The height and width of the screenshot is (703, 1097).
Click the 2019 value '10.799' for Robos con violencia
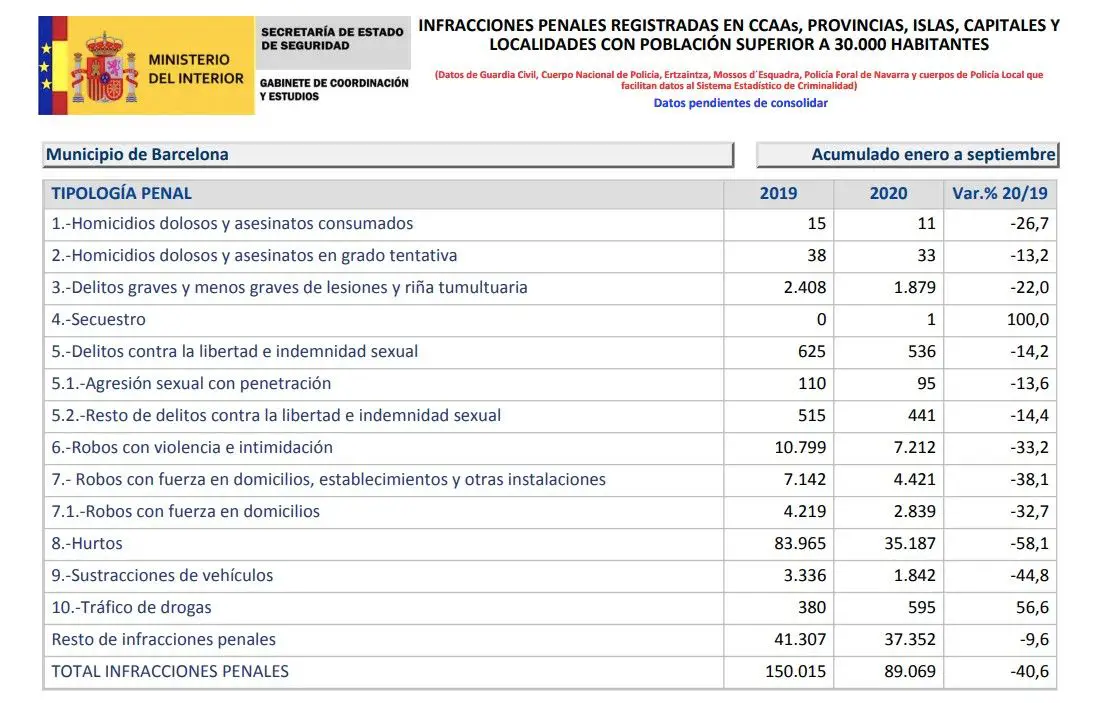pos(779,448)
